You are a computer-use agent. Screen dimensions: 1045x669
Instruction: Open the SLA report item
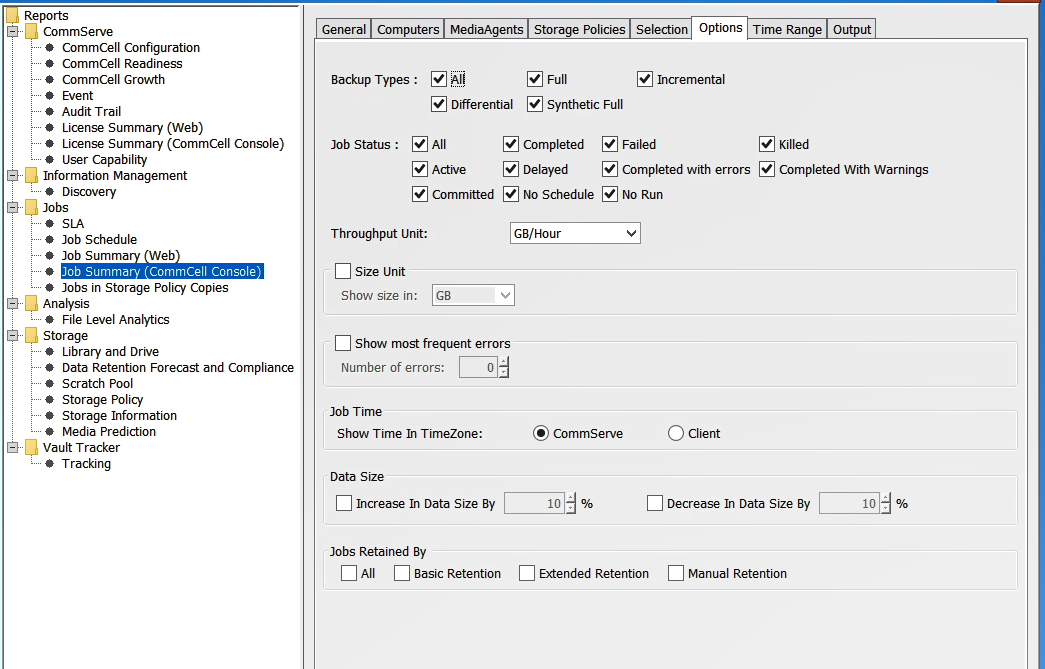tap(73, 223)
